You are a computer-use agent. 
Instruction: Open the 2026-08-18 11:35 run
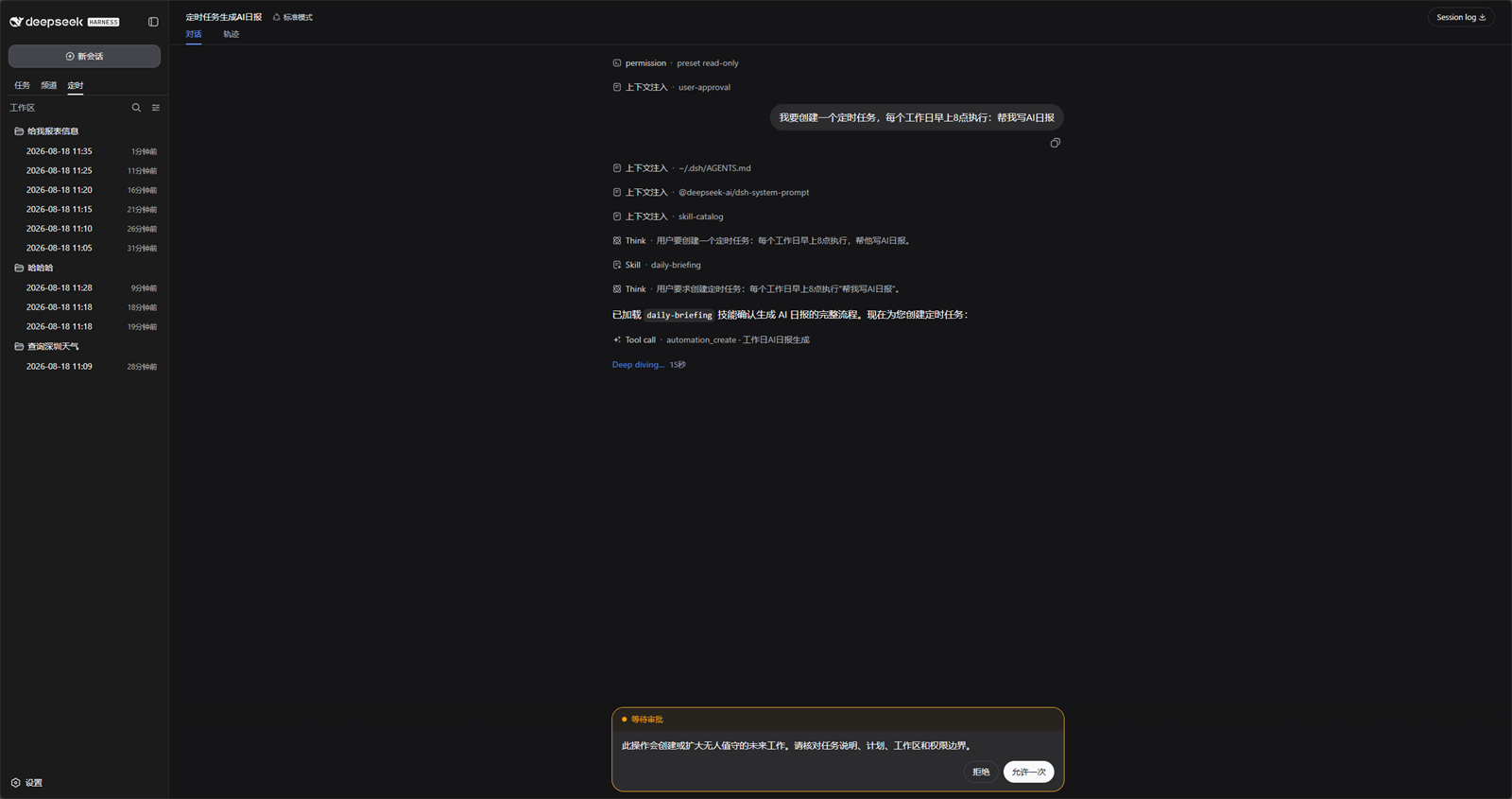pos(84,151)
